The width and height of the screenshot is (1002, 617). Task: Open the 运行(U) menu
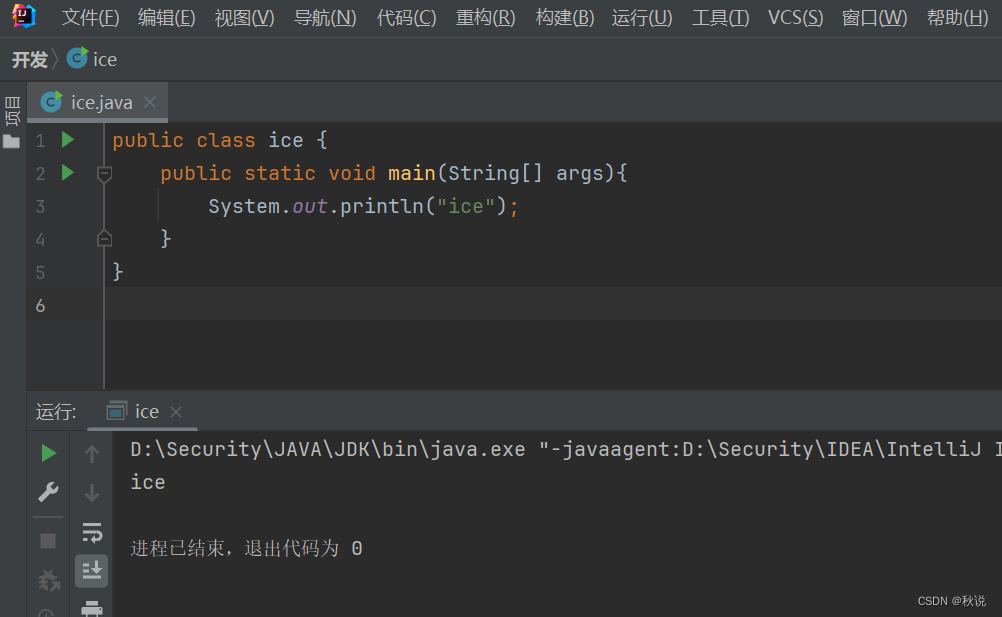point(642,18)
